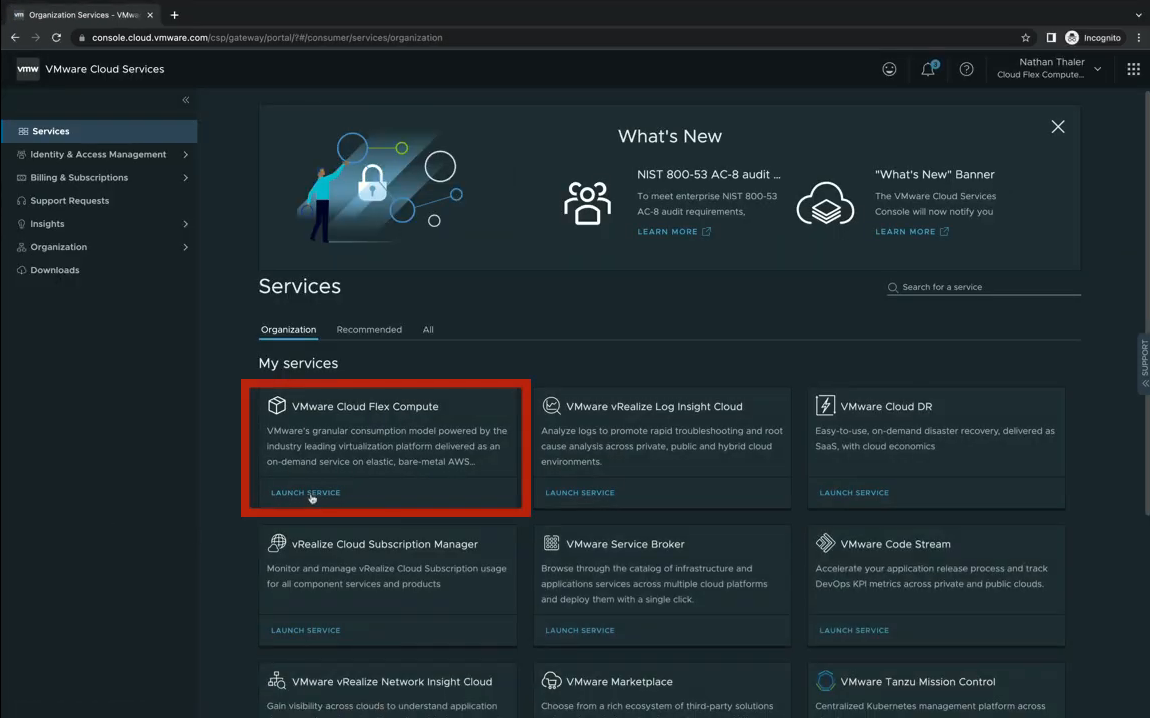This screenshot has height=718, width=1150.
Task: Open the feedback smiley icon
Action: click(x=889, y=69)
